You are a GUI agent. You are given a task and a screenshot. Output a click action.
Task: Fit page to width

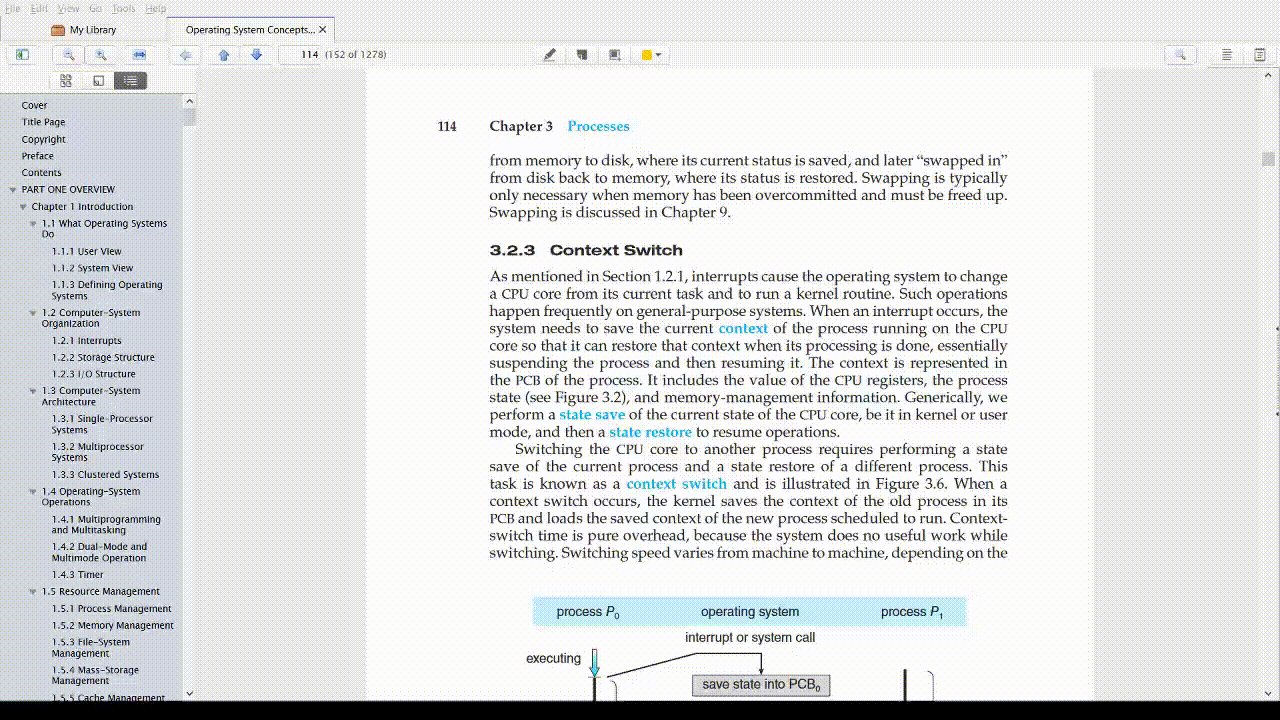(x=139, y=55)
